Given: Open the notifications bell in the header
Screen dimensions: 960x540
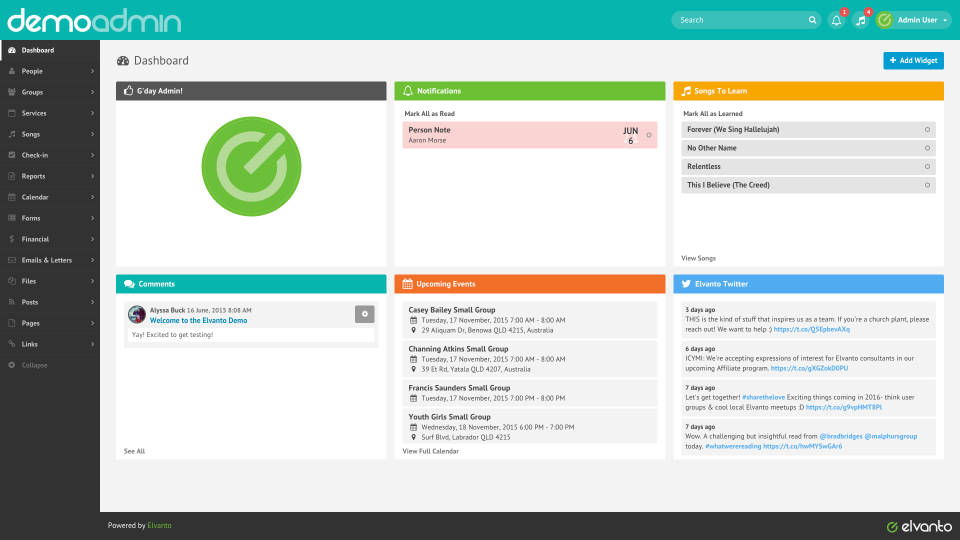Looking at the screenshot, I should pos(836,20).
